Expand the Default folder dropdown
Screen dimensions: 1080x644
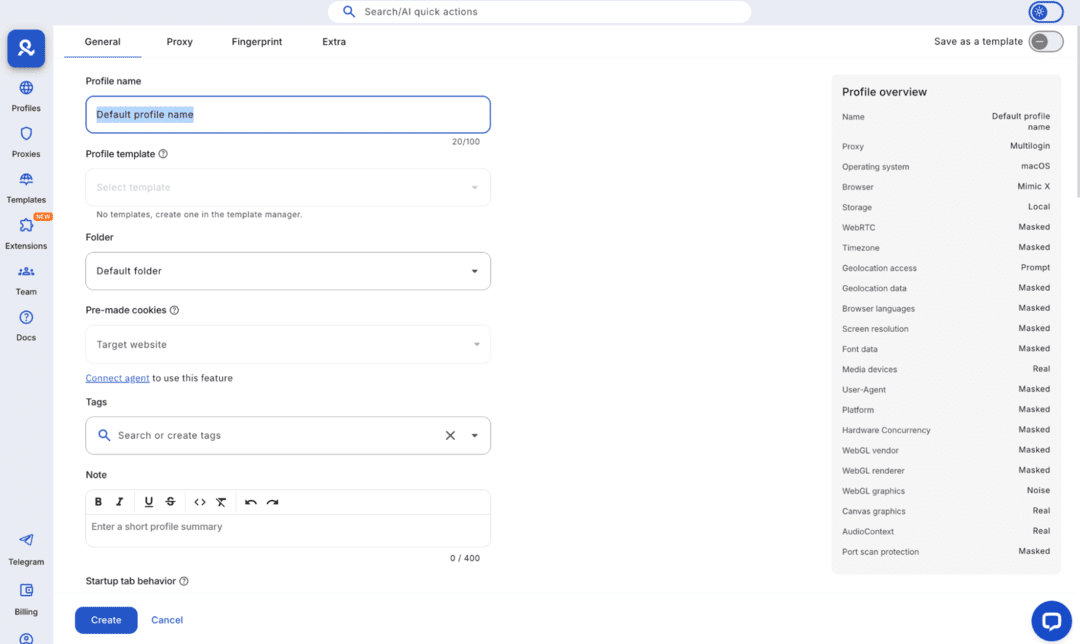tap(474, 271)
